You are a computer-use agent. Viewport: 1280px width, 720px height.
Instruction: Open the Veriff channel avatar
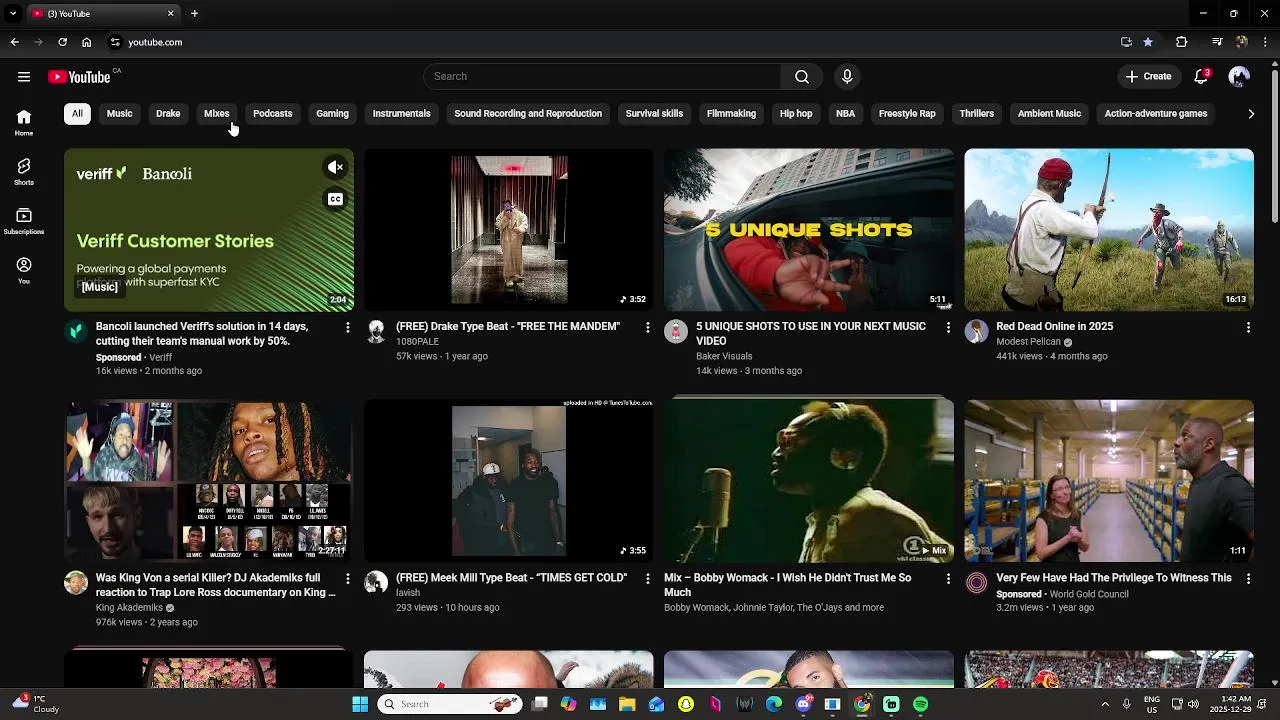(76, 332)
